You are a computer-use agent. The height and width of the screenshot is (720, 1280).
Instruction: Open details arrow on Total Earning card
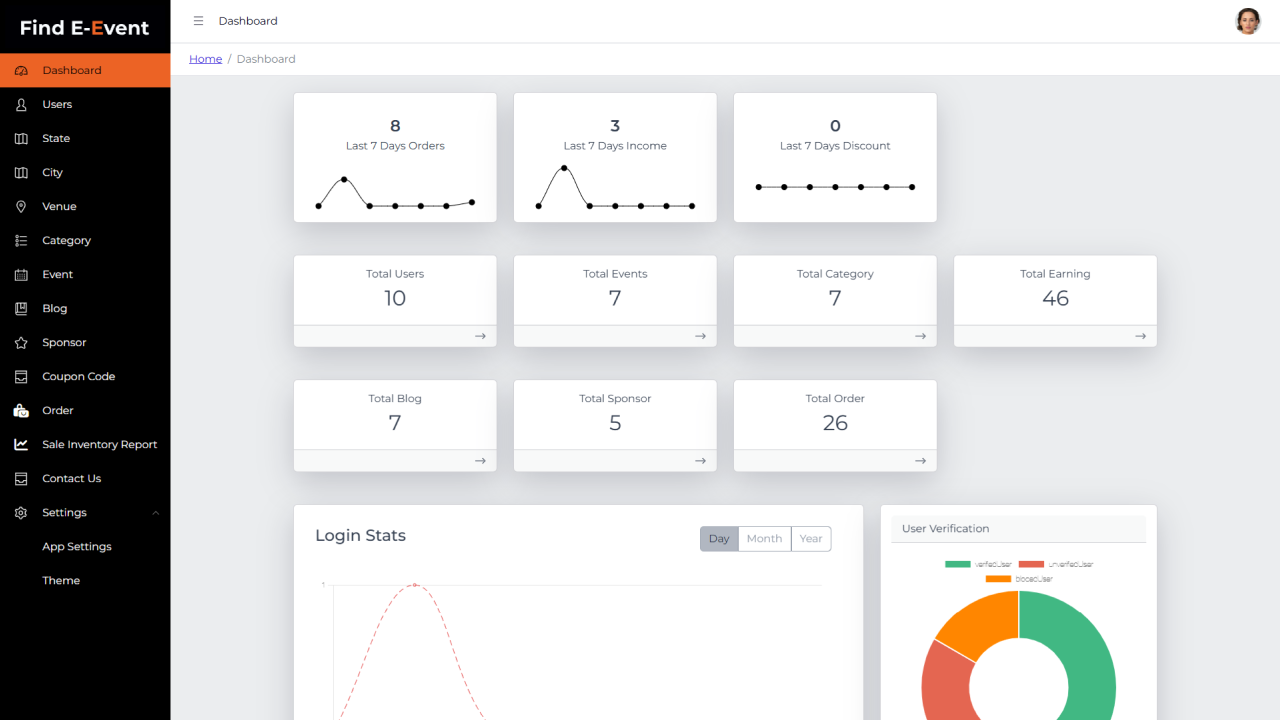point(1140,336)
